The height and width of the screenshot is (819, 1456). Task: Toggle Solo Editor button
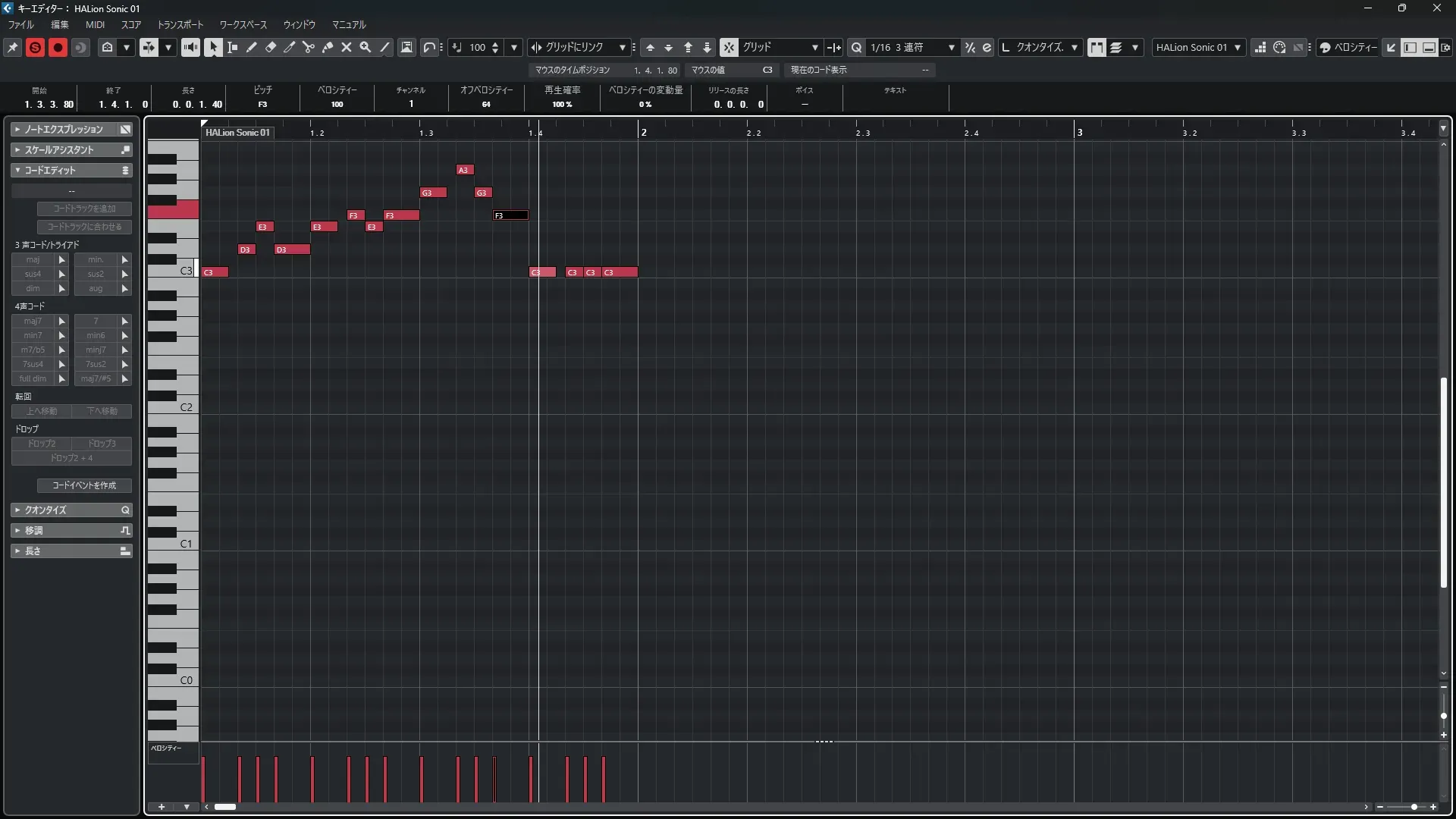point(35,47)
